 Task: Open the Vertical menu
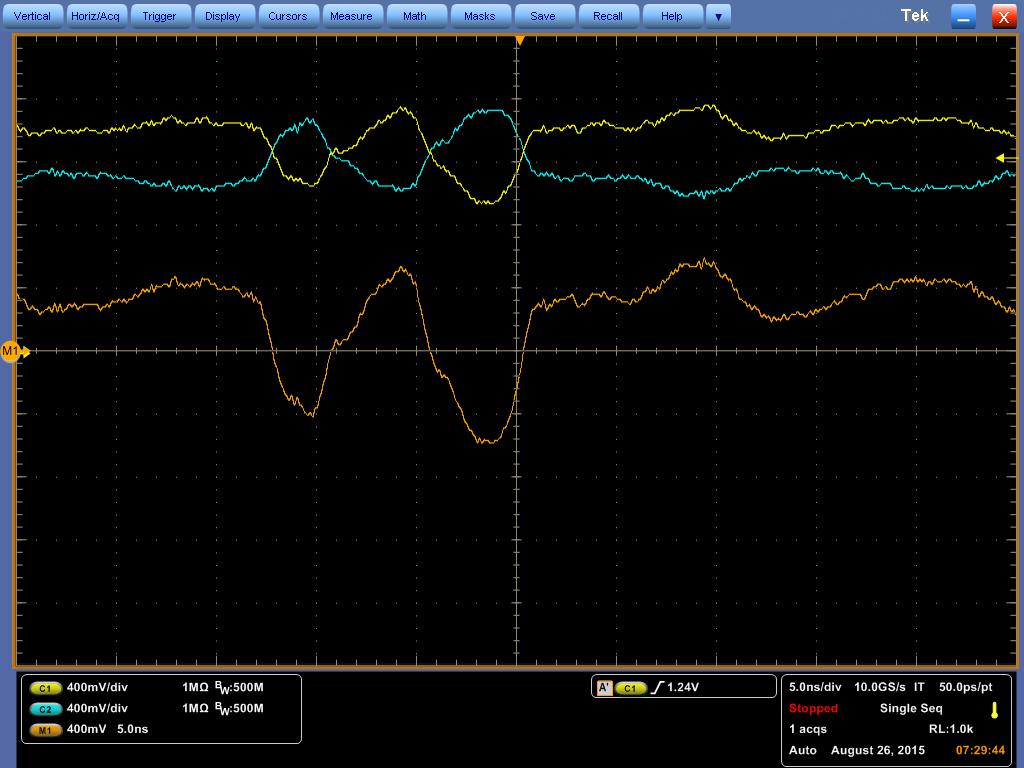pyautogui.click(x=32, y=16)
